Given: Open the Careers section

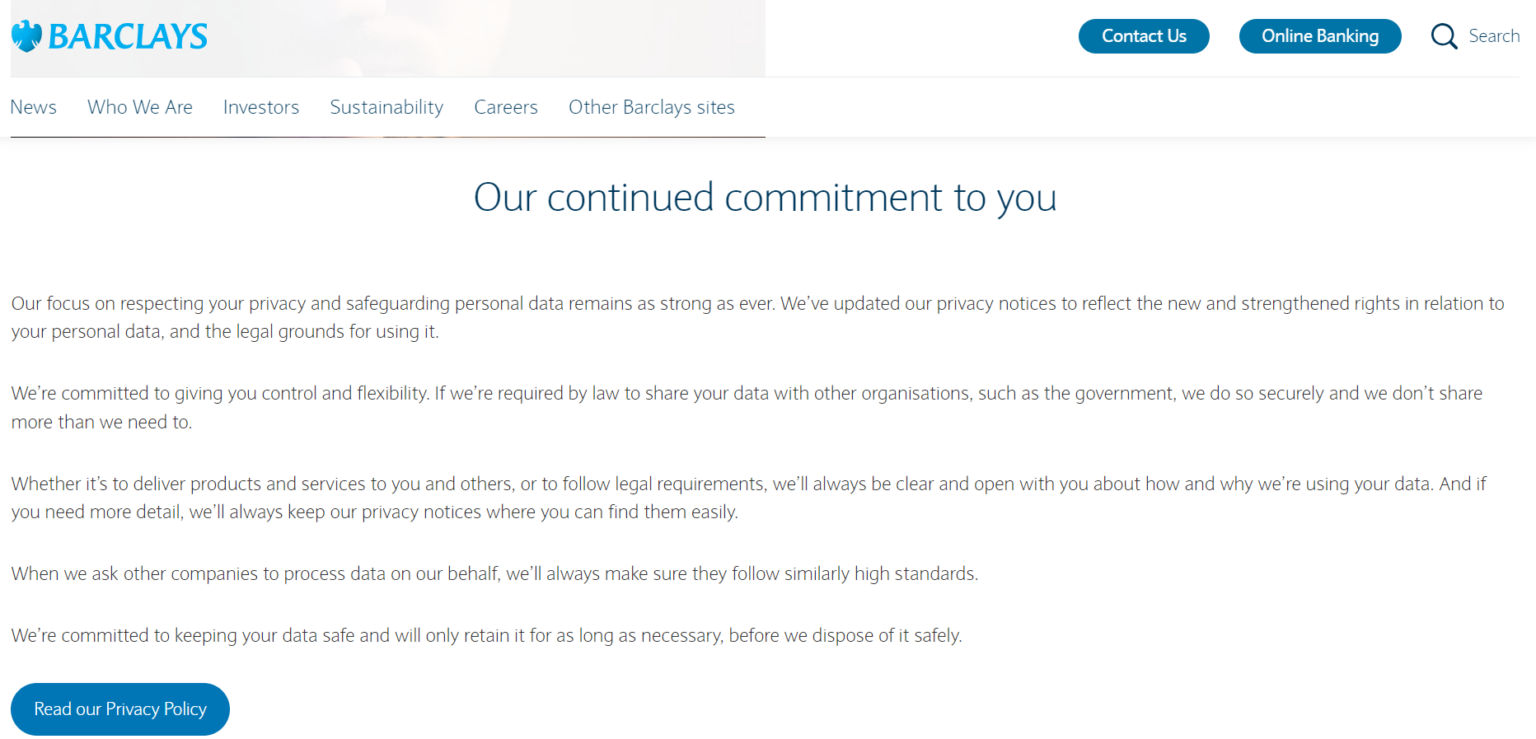Looking at the screenshot, I should coord(506,107).
